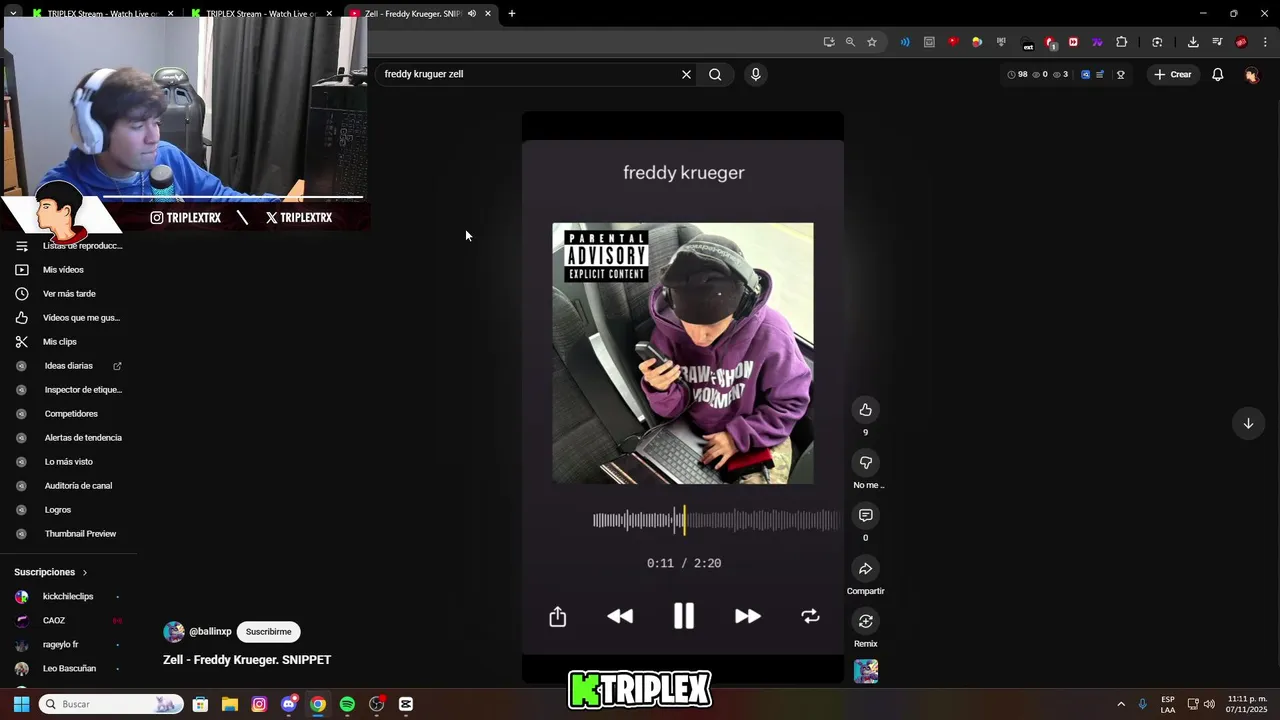Screen dimensions: 1280x720
Task: Click the install app icon in address bar
Action: coord(829,42)
